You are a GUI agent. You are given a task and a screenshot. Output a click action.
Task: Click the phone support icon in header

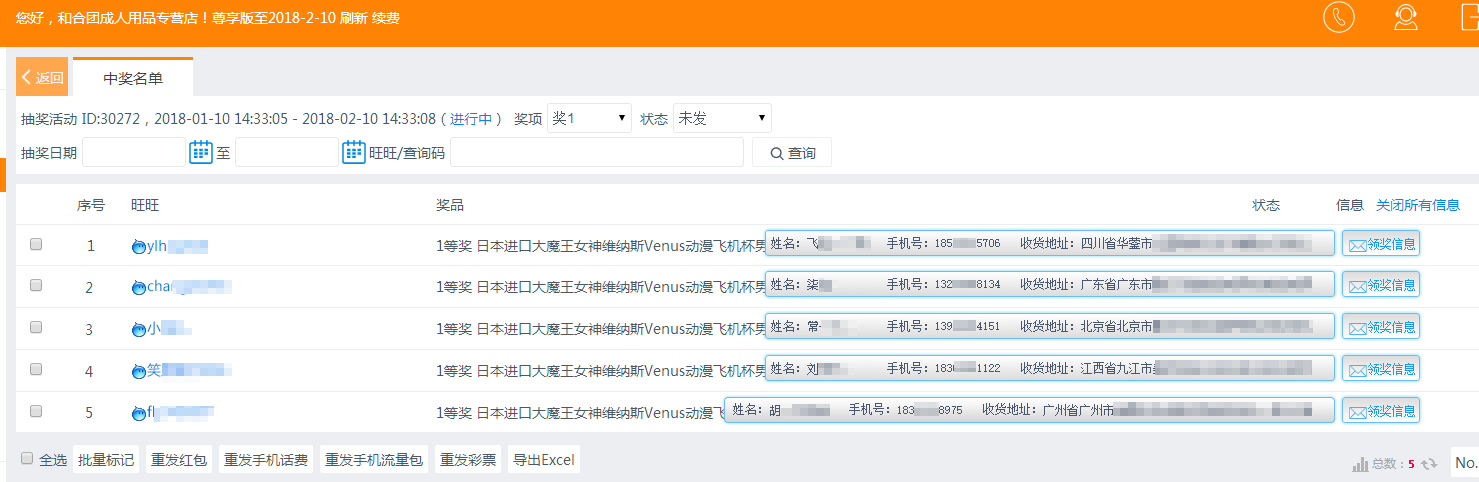1338,18
